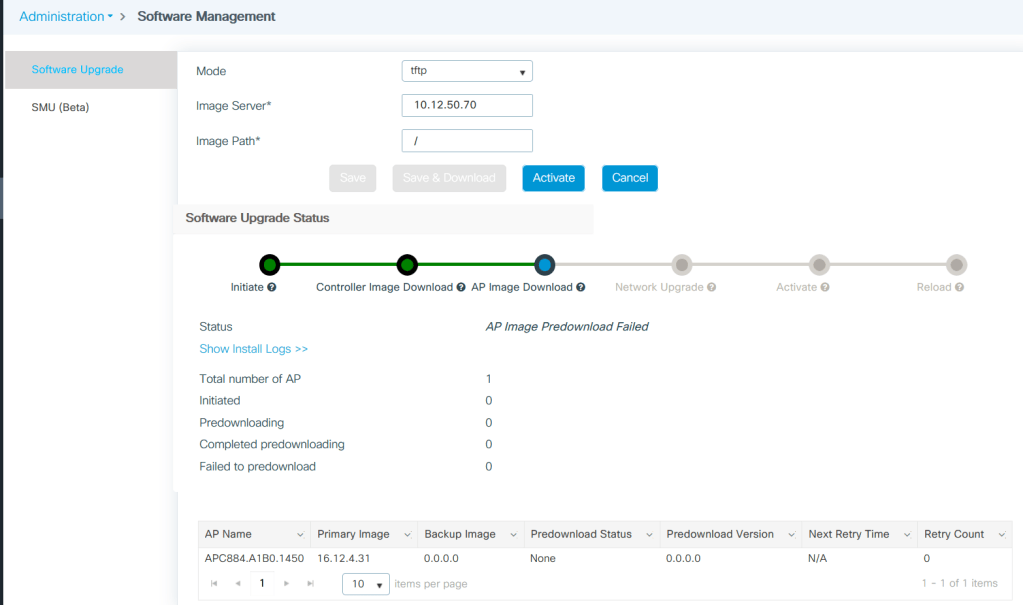Click help icon next to Initiate step

point(272,287)
